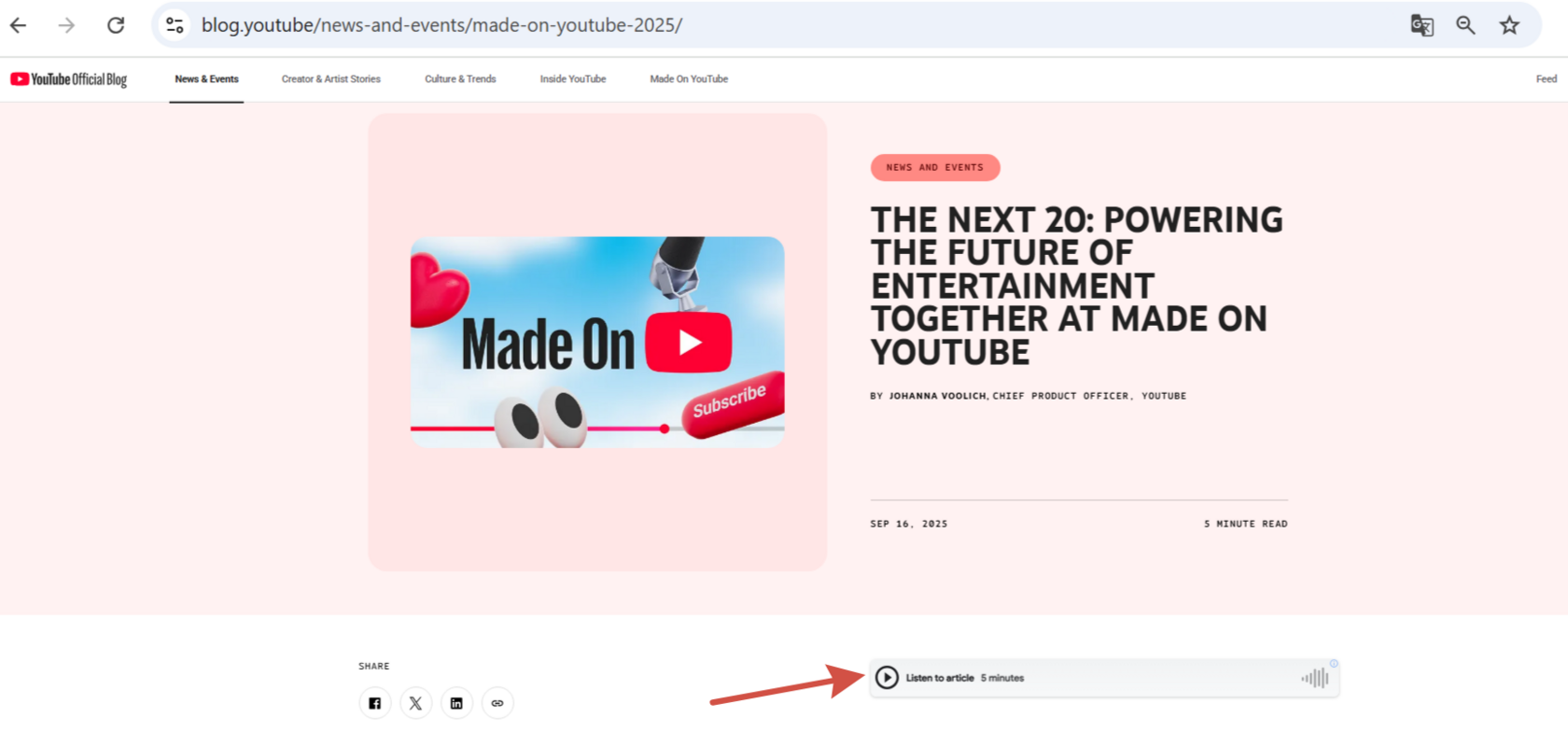Image resolution: width=1568 pixels, height=732 pixels.
Task: Click the Listen to article label
Action: 940,678
